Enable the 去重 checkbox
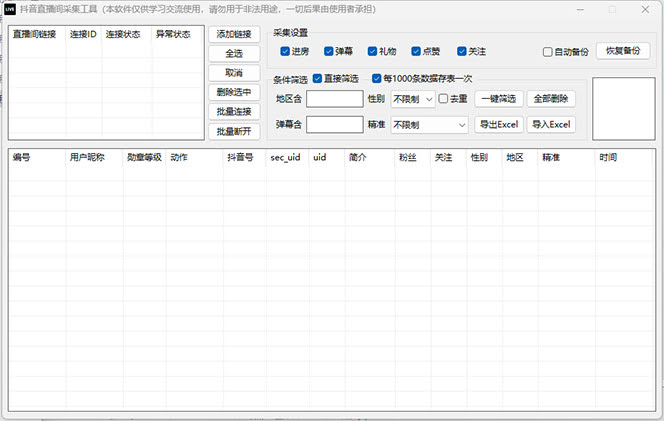This screenshot has width=664, height=421. [444, 99]
